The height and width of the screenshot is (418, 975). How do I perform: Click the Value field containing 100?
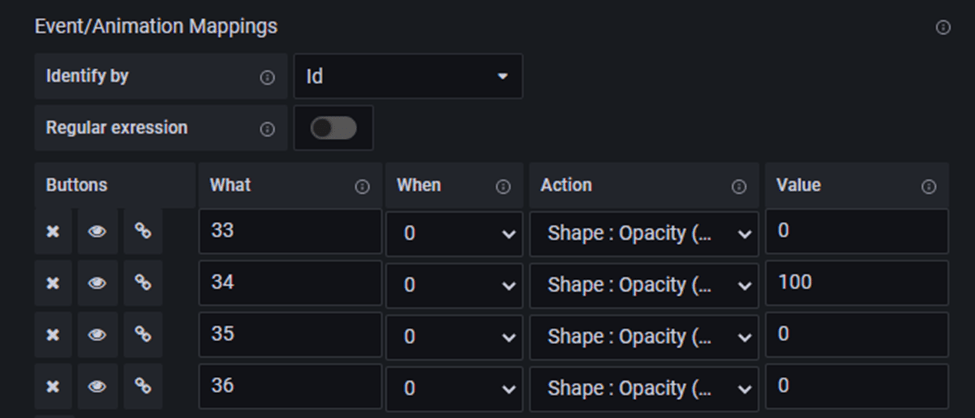[857, 284]
